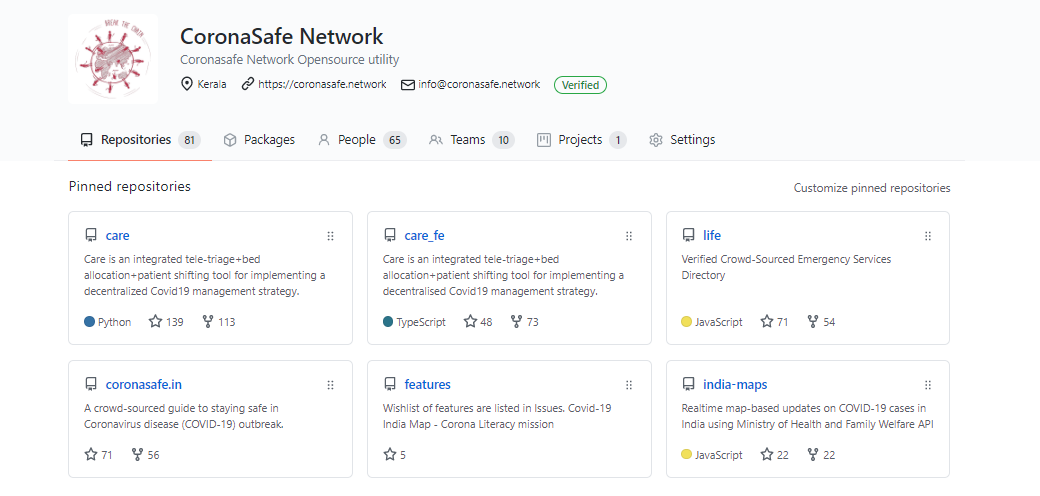Click the drag handle on india-maps card
The image size is (1040, 496).
point(928,385)
